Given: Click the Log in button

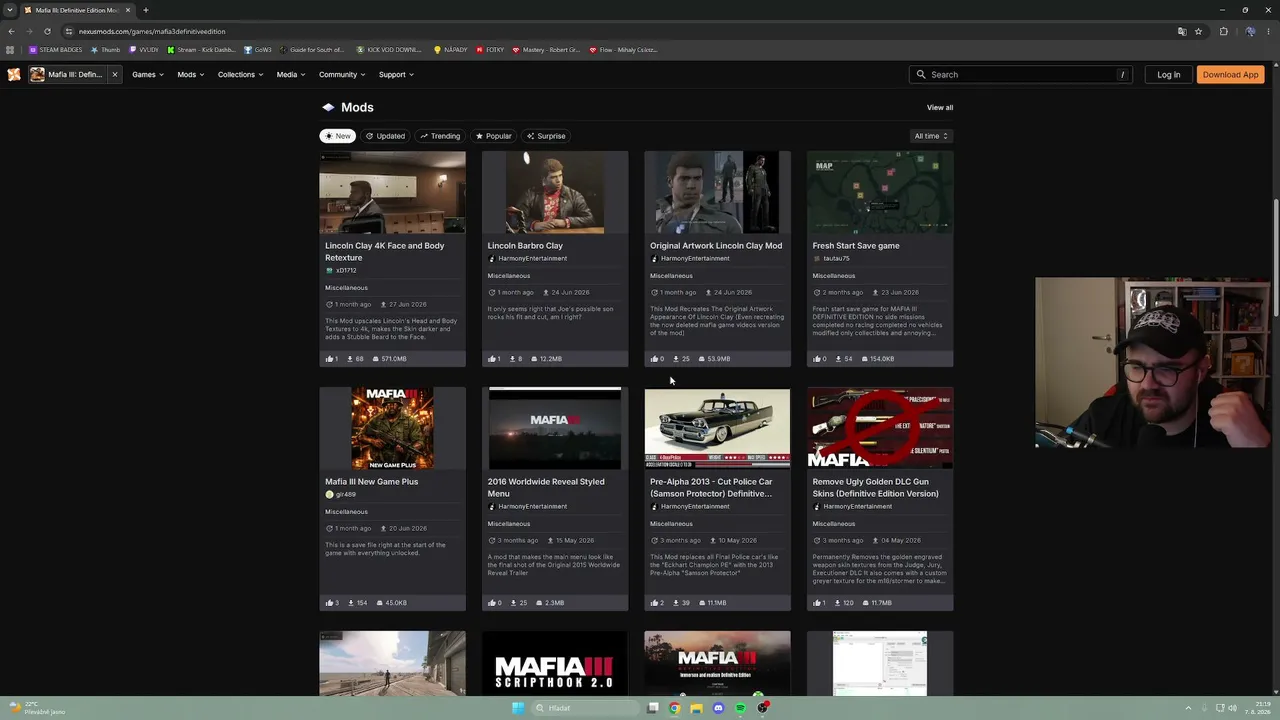Looking at the screenshot, I should coord(1168,74).
